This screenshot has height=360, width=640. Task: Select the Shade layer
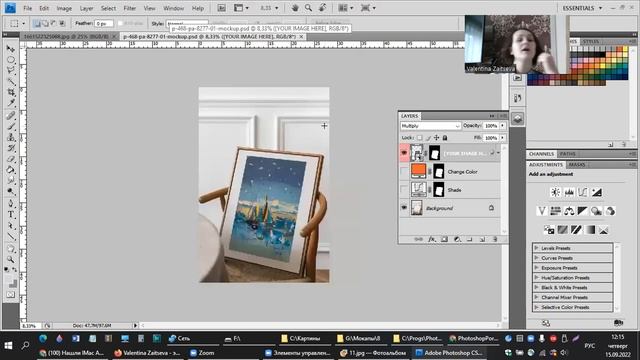coord(455,190)
